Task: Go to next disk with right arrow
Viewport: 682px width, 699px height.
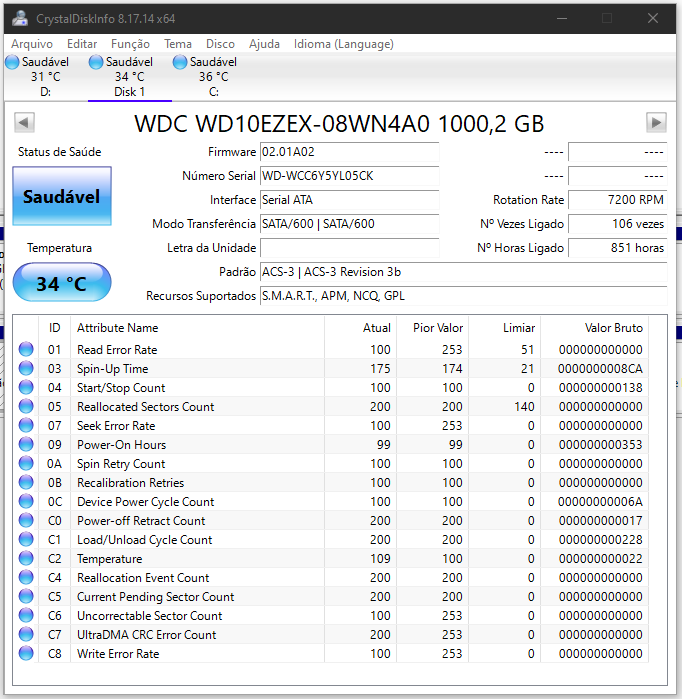Action: (x=656, y=123)
